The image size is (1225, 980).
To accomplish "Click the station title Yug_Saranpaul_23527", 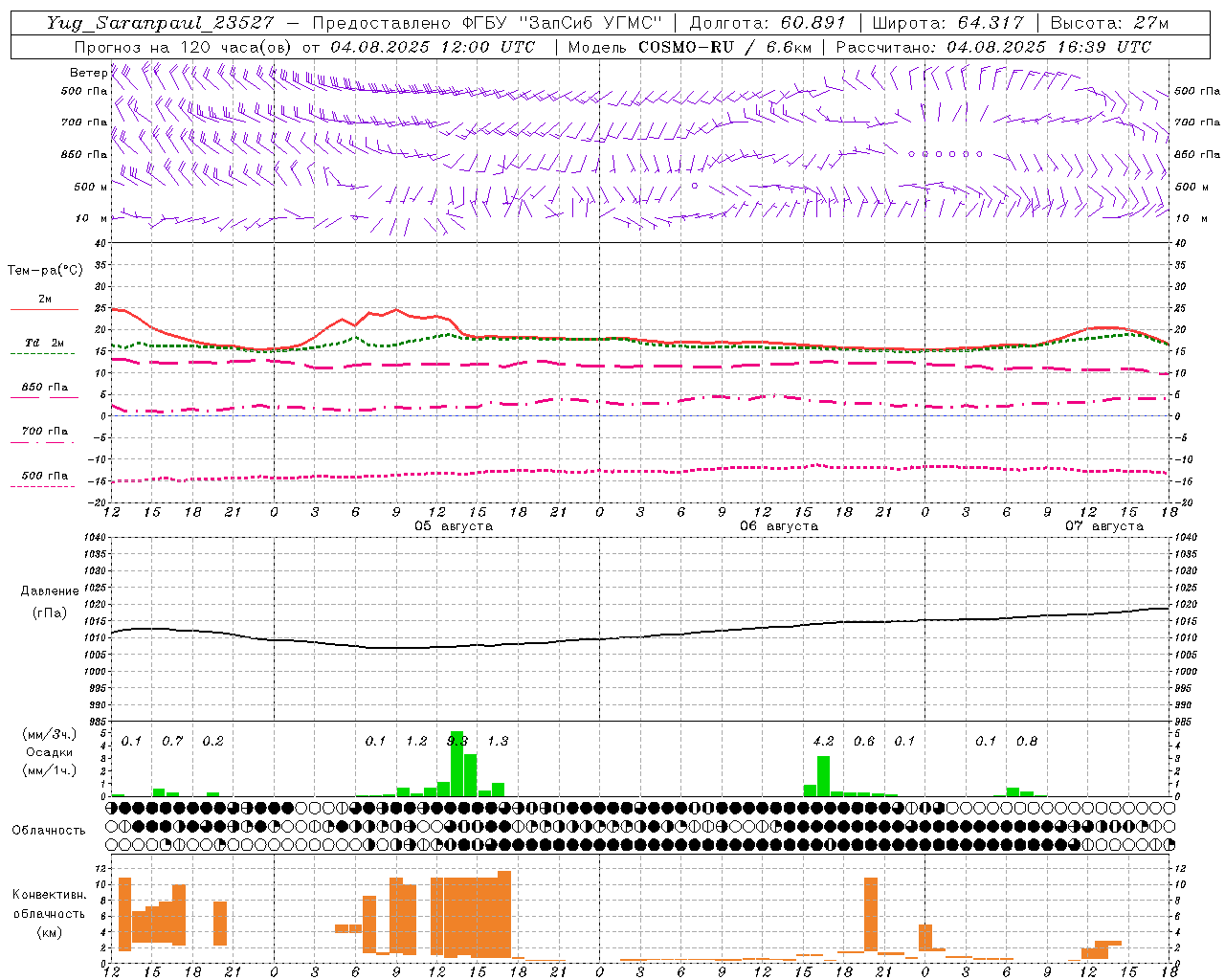I will 160,23.
